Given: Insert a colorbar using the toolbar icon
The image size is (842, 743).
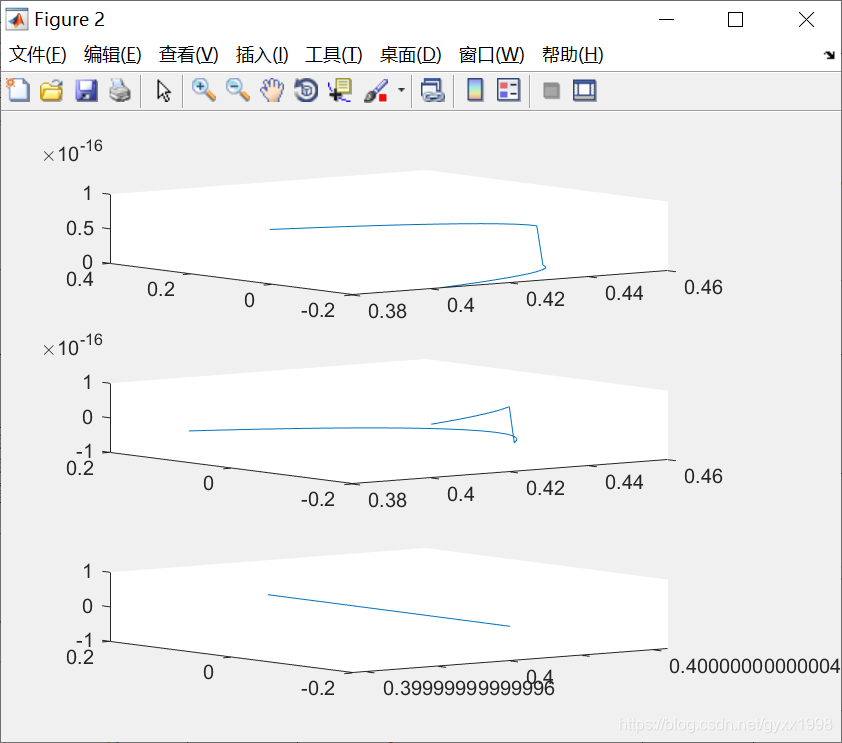Looking at the screenshot, I should click(x=475, y=90).
